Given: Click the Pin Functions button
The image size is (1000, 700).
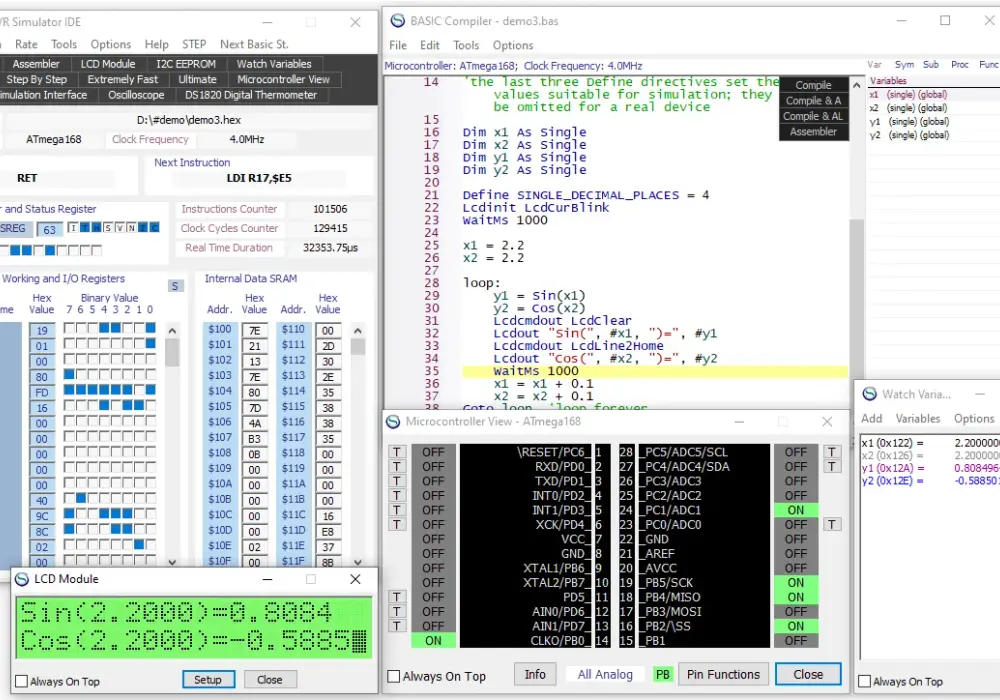Looking at the screenshot, I should pyautogui.click(x=723, y=674).
